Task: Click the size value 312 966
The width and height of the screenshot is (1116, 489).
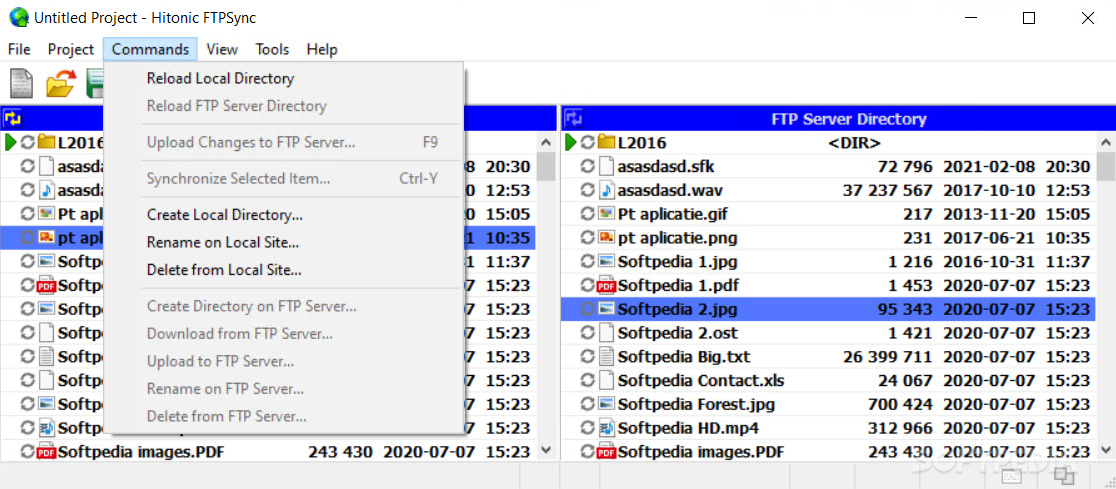Action: pos(900,428)
